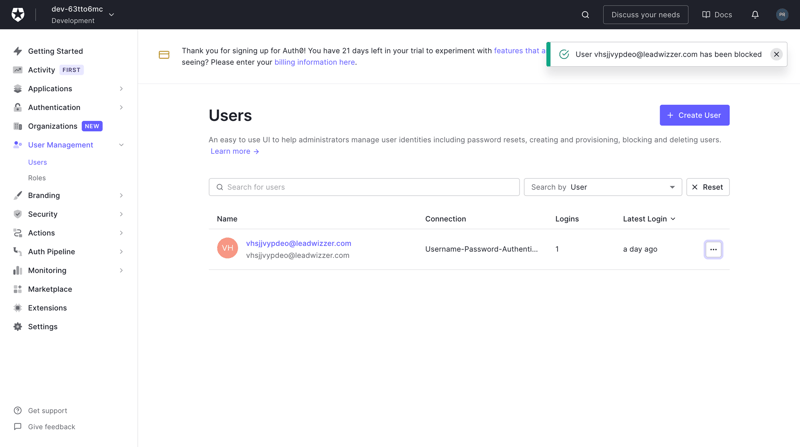Open the tenant dev-63tto6mc switcher
Viewport: 800px width, 447px height.
click(82, 15)
